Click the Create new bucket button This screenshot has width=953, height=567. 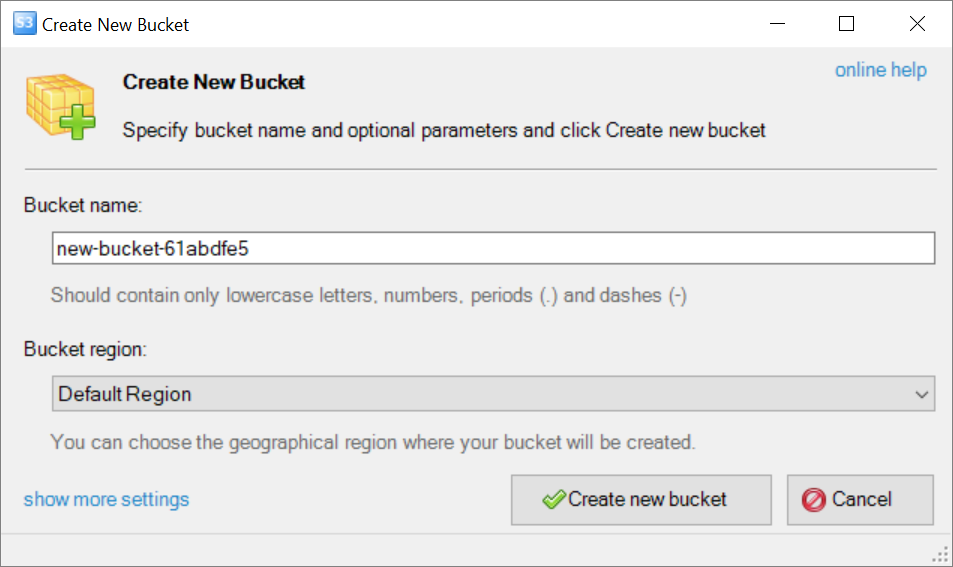(641, 500)
